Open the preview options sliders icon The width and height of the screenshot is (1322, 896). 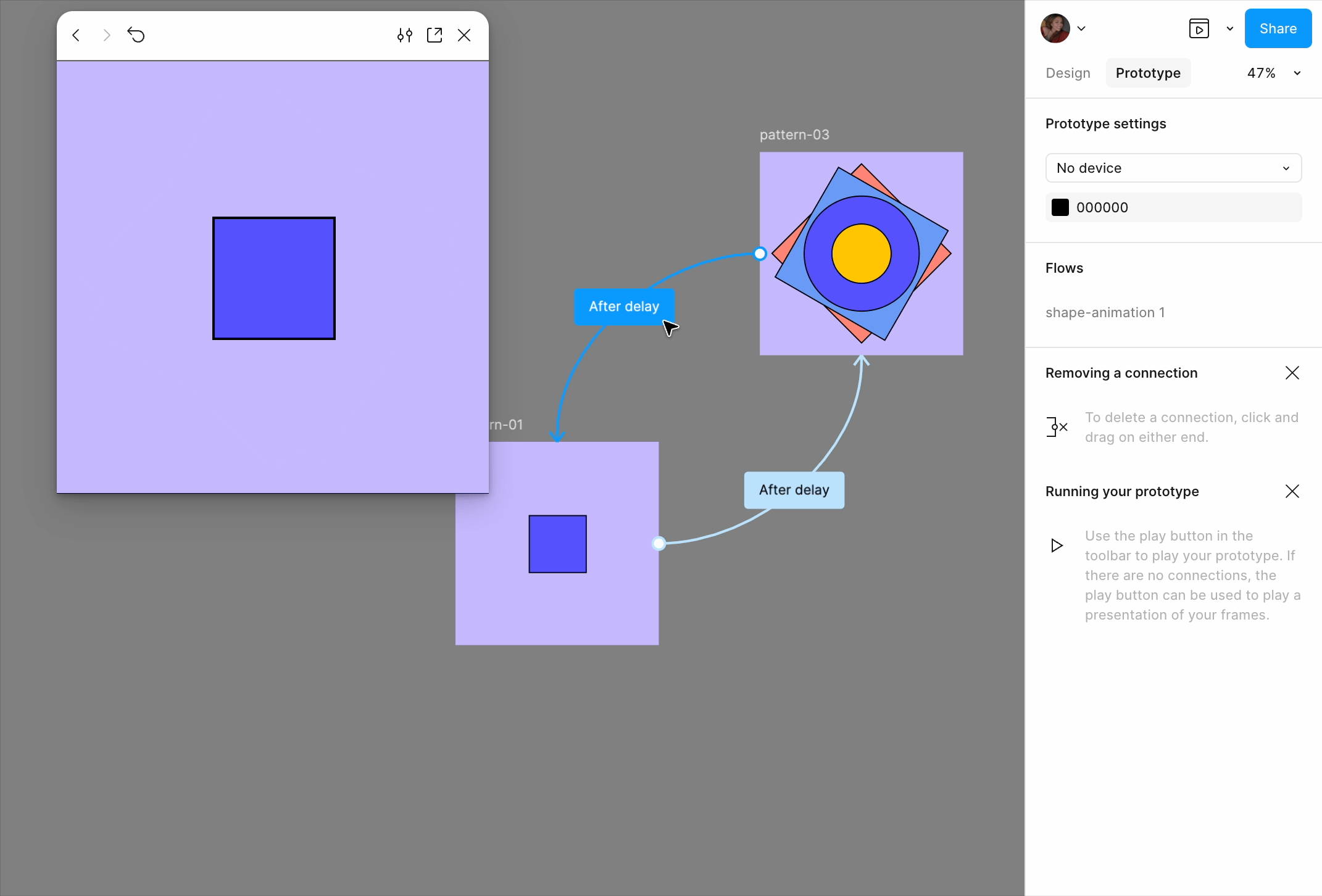(x=404, y=35)
